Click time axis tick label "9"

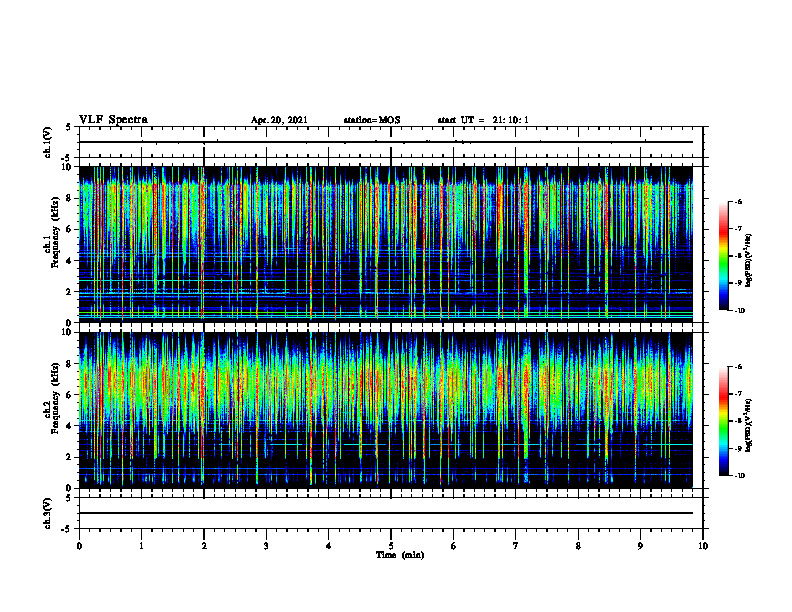[x=640, y=546]
